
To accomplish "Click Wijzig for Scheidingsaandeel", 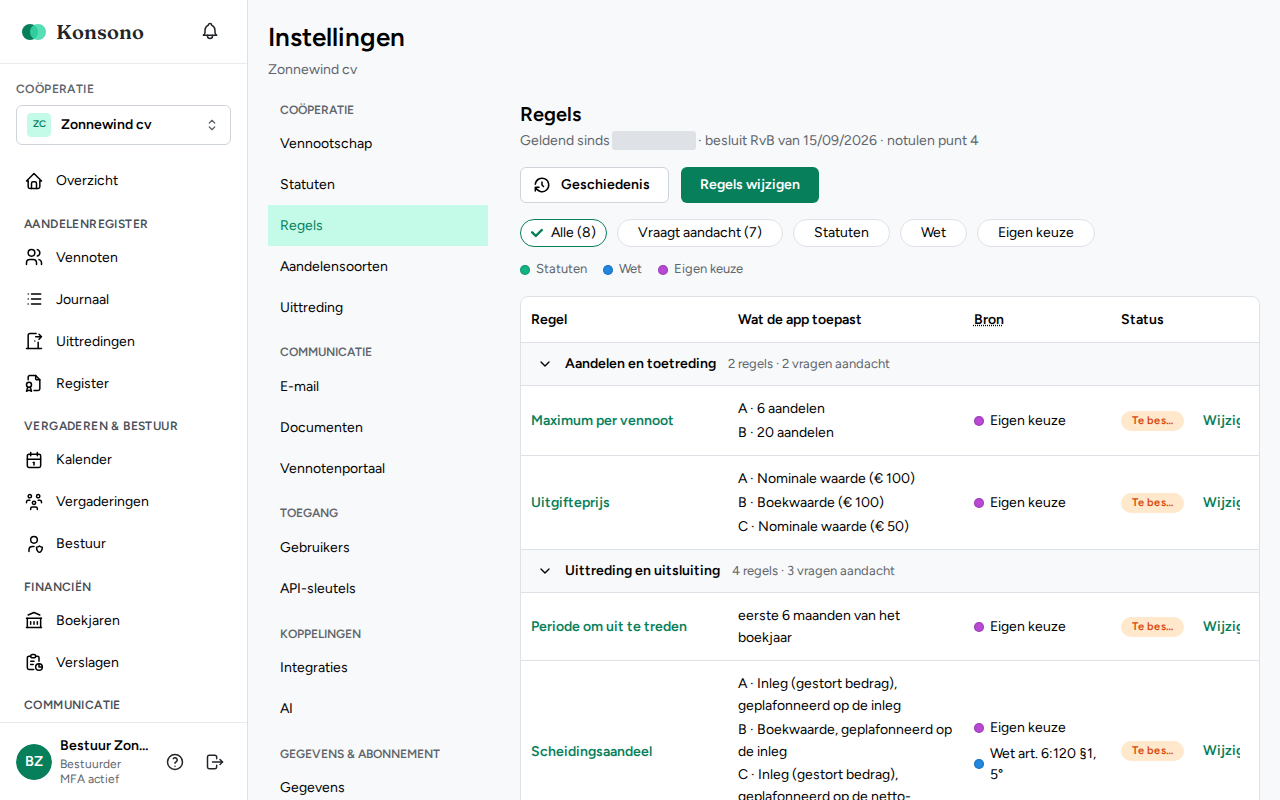I will 1221,751.
